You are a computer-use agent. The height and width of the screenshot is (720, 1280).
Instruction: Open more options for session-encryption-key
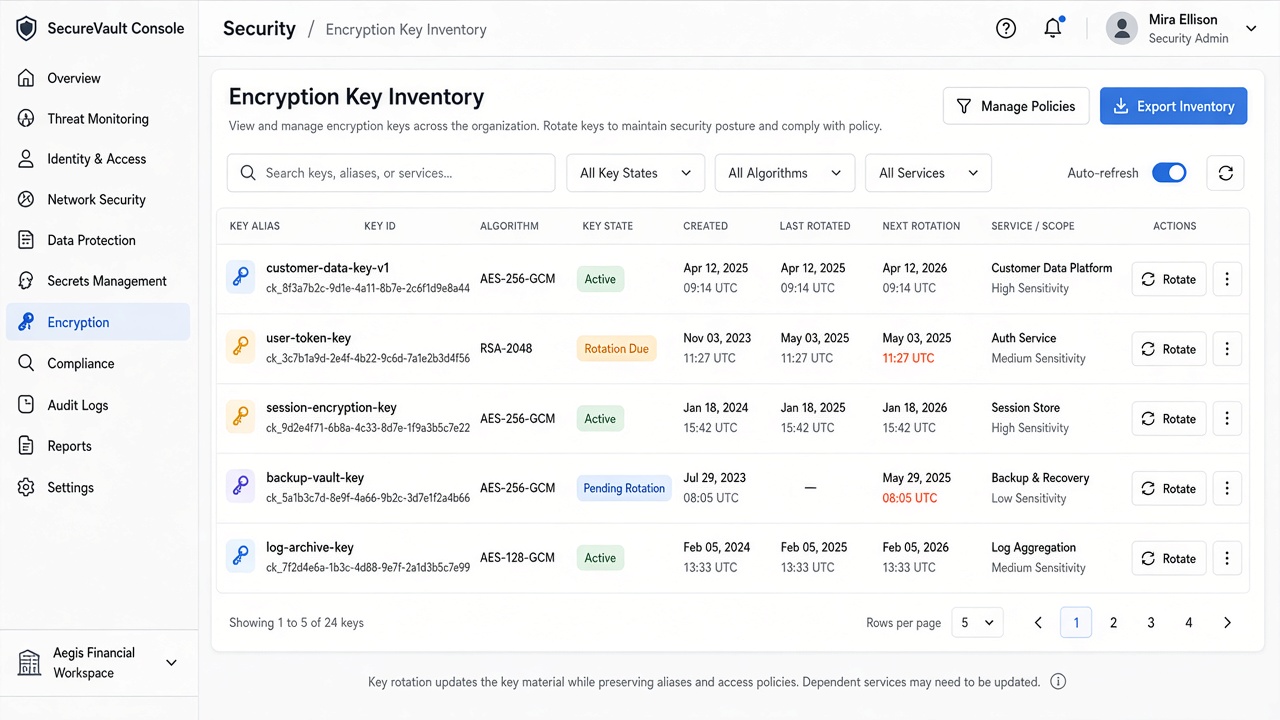coord(1227,419)
